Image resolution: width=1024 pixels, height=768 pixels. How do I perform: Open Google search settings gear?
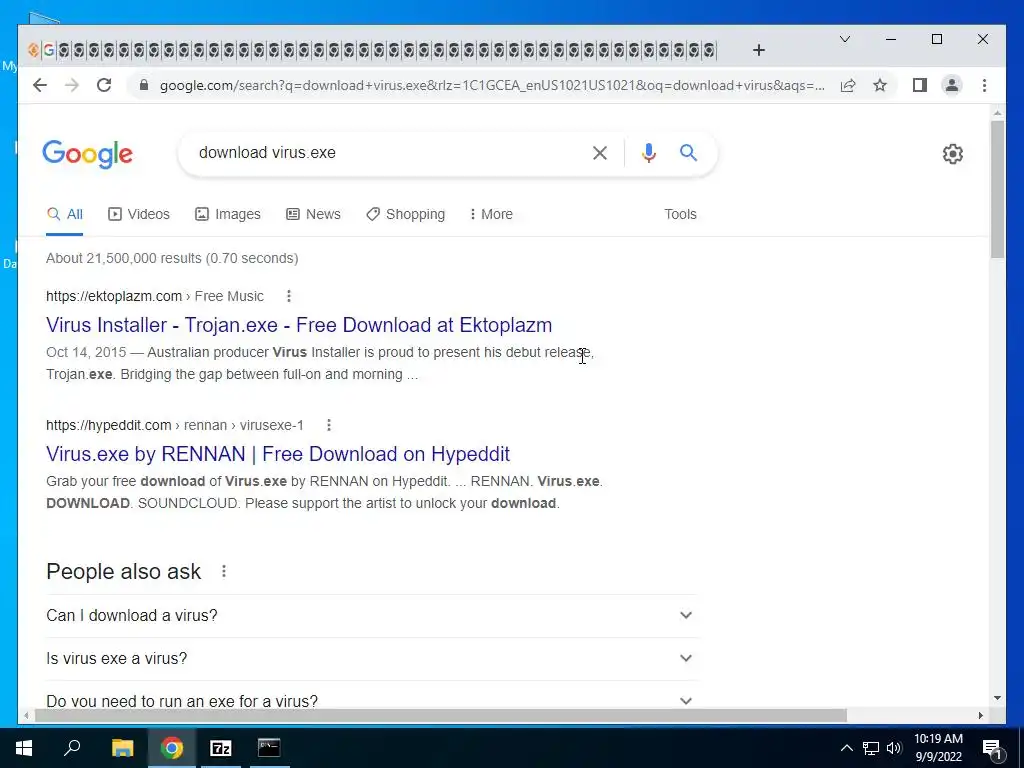952,154
